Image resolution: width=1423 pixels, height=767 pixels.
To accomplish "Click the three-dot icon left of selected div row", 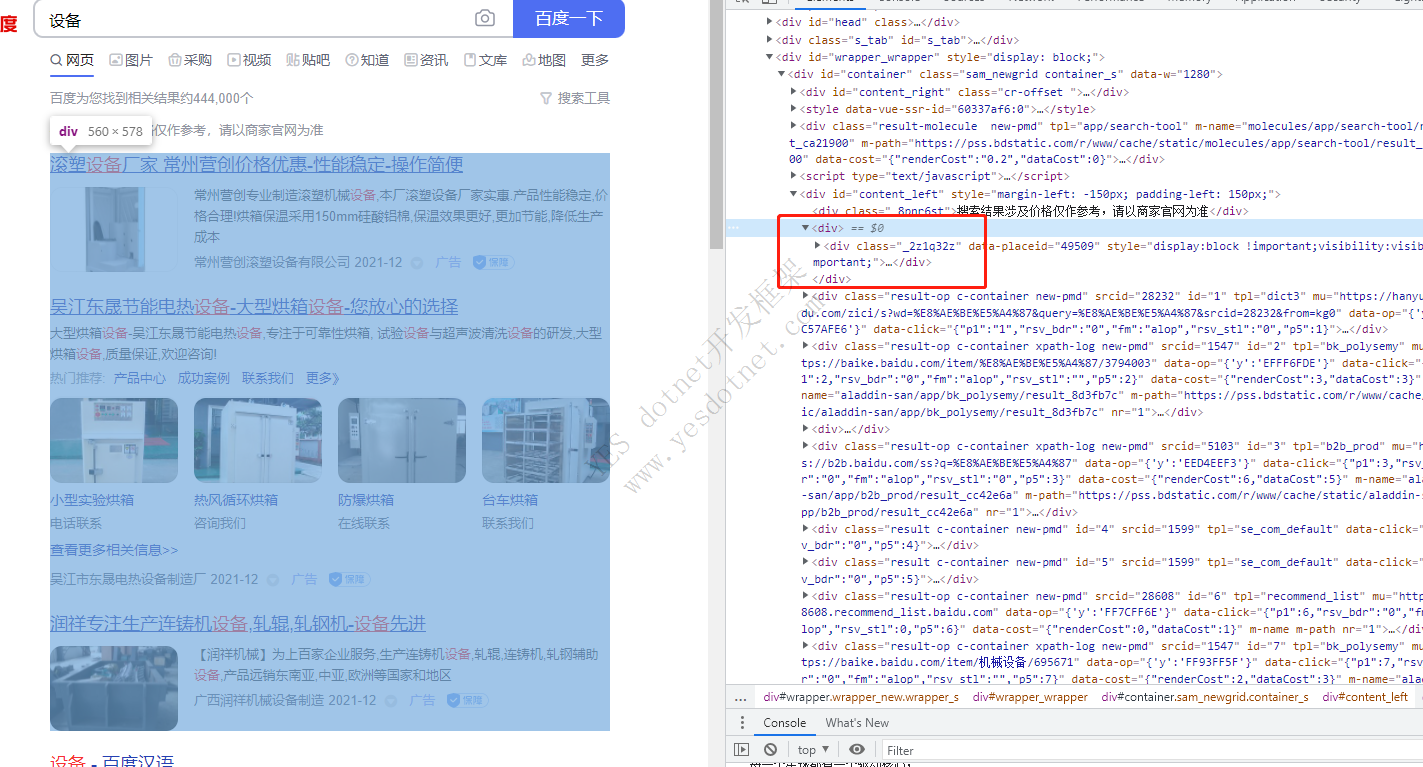I will pyautogui.click(x=734, y=228).
